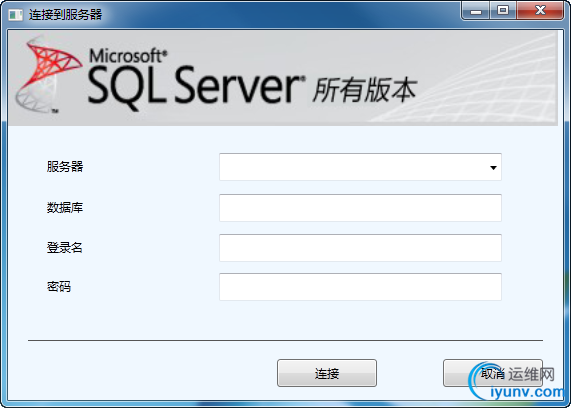Close the 连接到服务器 dialog
This screenshot has height=408, width=571.
pyautogui.click(x=540, y=11)
